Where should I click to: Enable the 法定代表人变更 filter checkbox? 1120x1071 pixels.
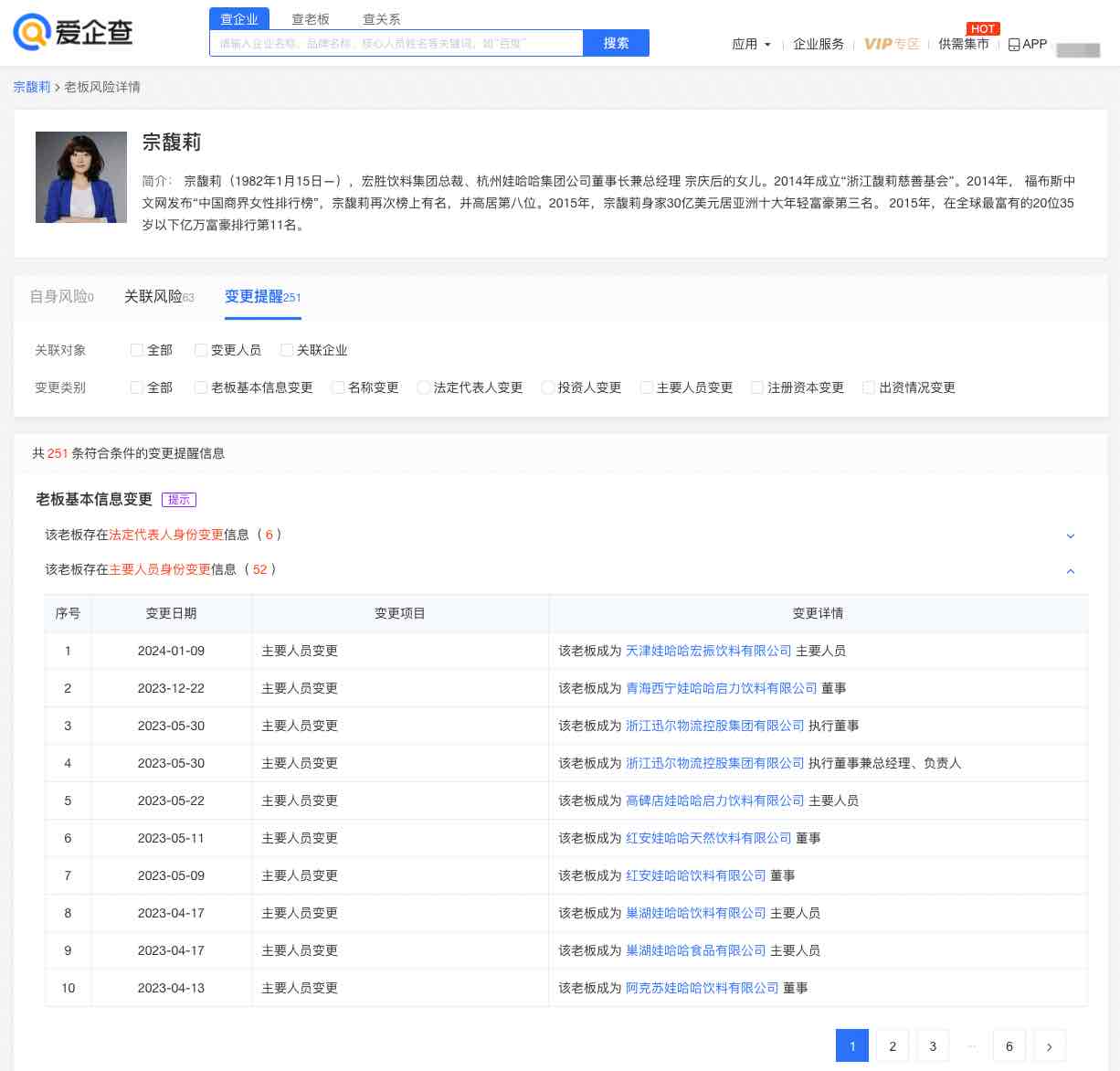tap(423, 387)
